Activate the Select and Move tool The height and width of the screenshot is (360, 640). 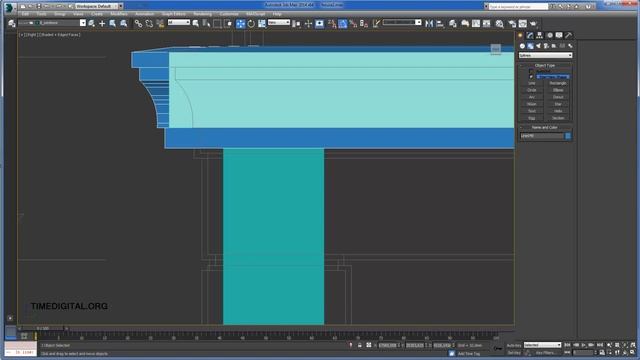[x=240, y=24]
